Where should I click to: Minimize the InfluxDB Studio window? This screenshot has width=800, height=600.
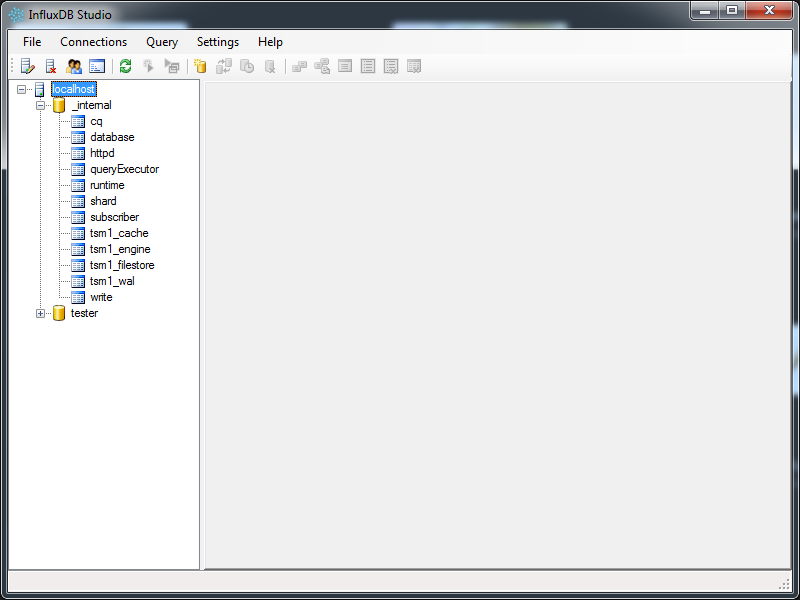(705, 11)
